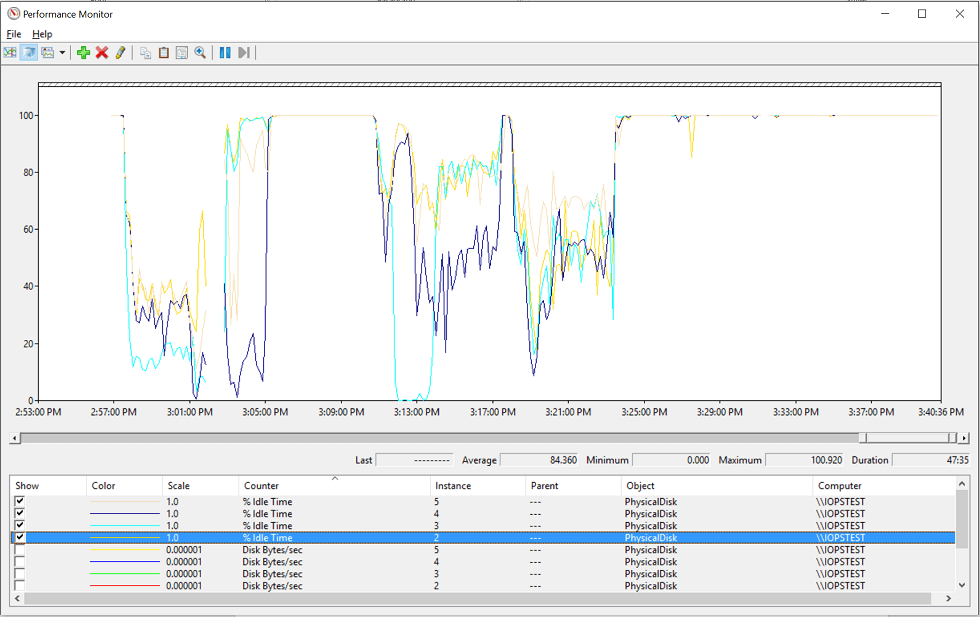Viewport: 980px width, 617px height.
Task: Select the magnifier zoom icon
Action: [x=201, y=52]
